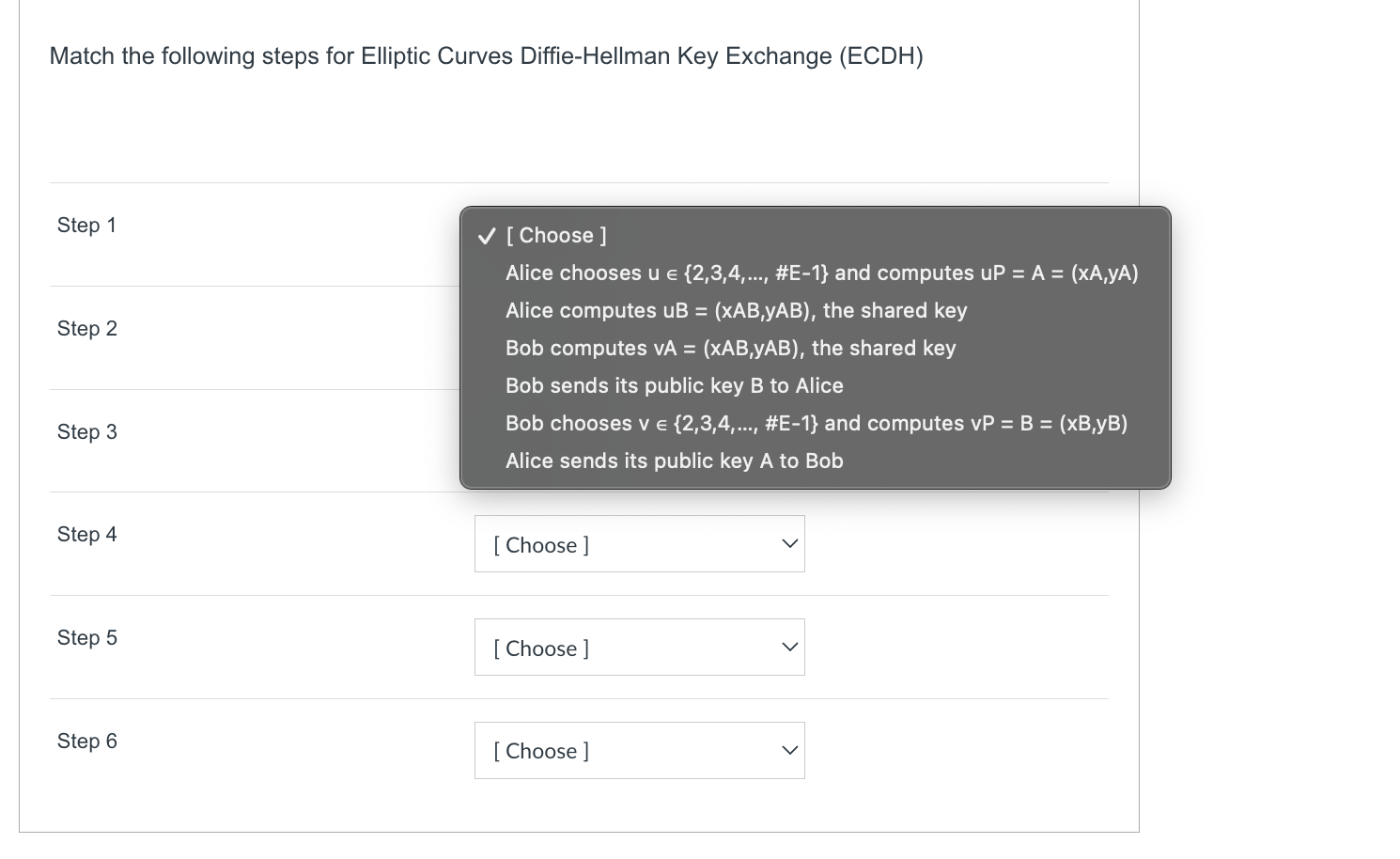Select "Bob sends its public key B to Alice"
The image size is (1400, 859).
pos(674,385)
